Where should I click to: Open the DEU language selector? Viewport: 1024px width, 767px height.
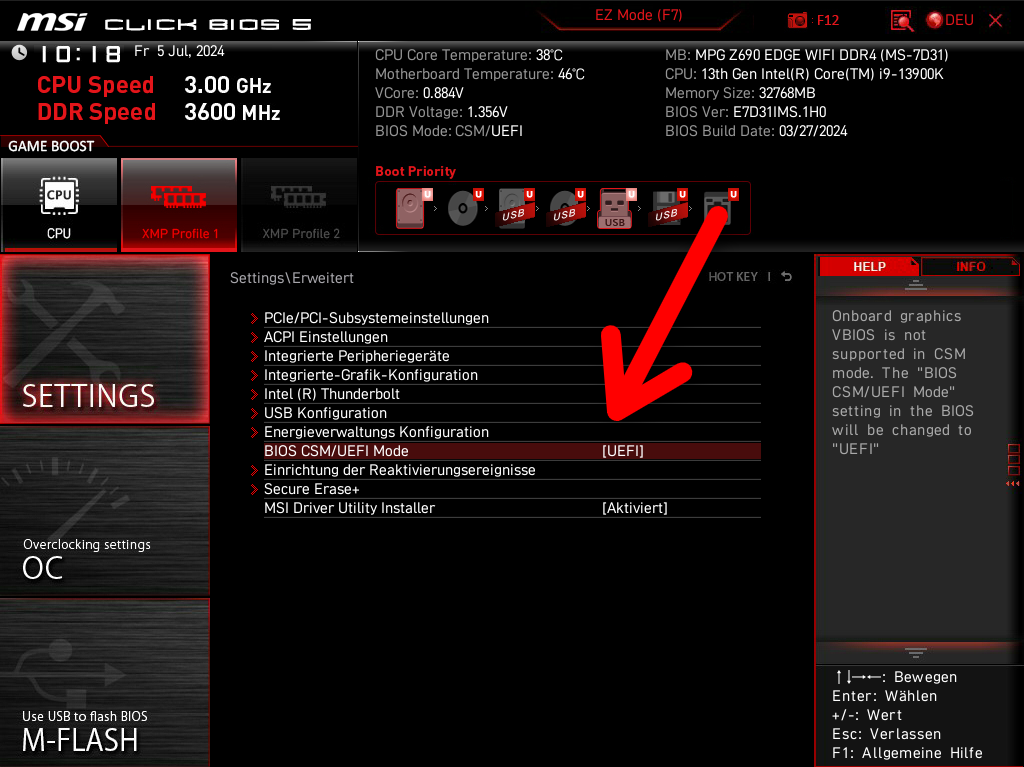click(950, 20)
